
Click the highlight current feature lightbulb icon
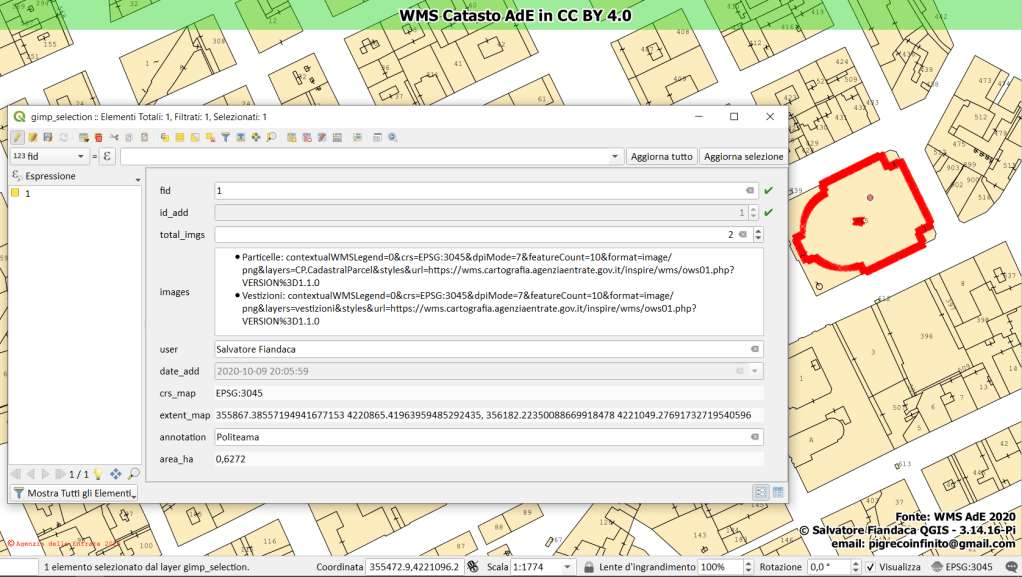pos(98,474)
